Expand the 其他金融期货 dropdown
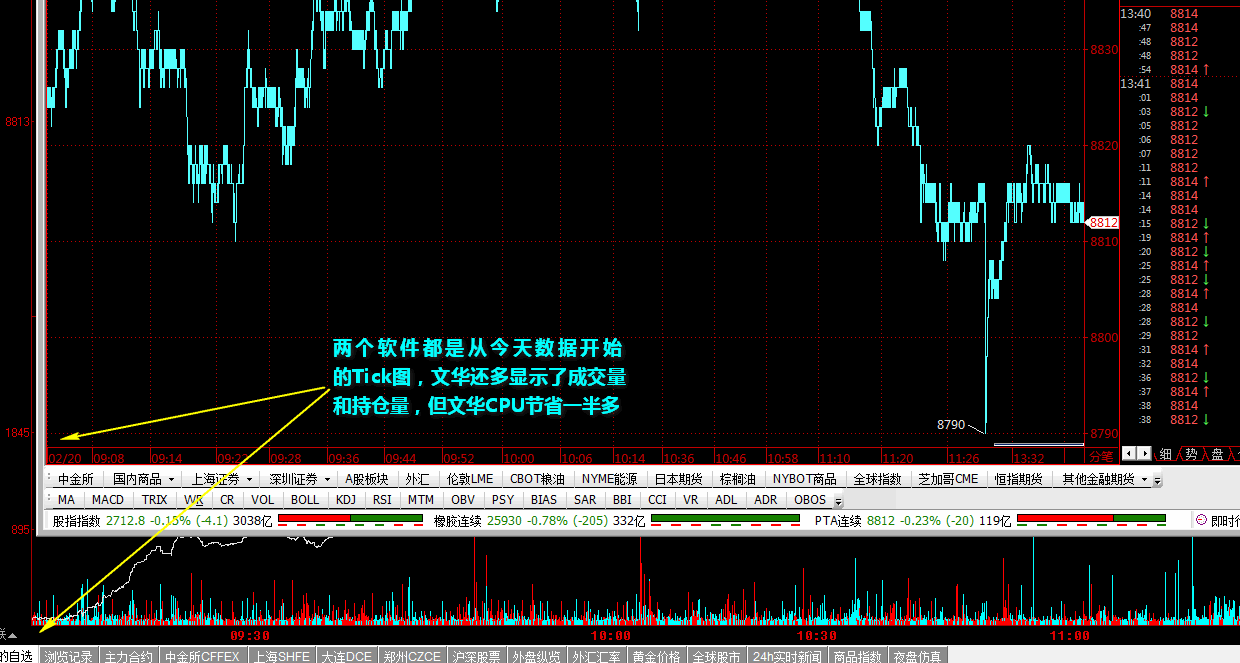This screenshot has width=1240, height=663. [x=1104, y=480]
